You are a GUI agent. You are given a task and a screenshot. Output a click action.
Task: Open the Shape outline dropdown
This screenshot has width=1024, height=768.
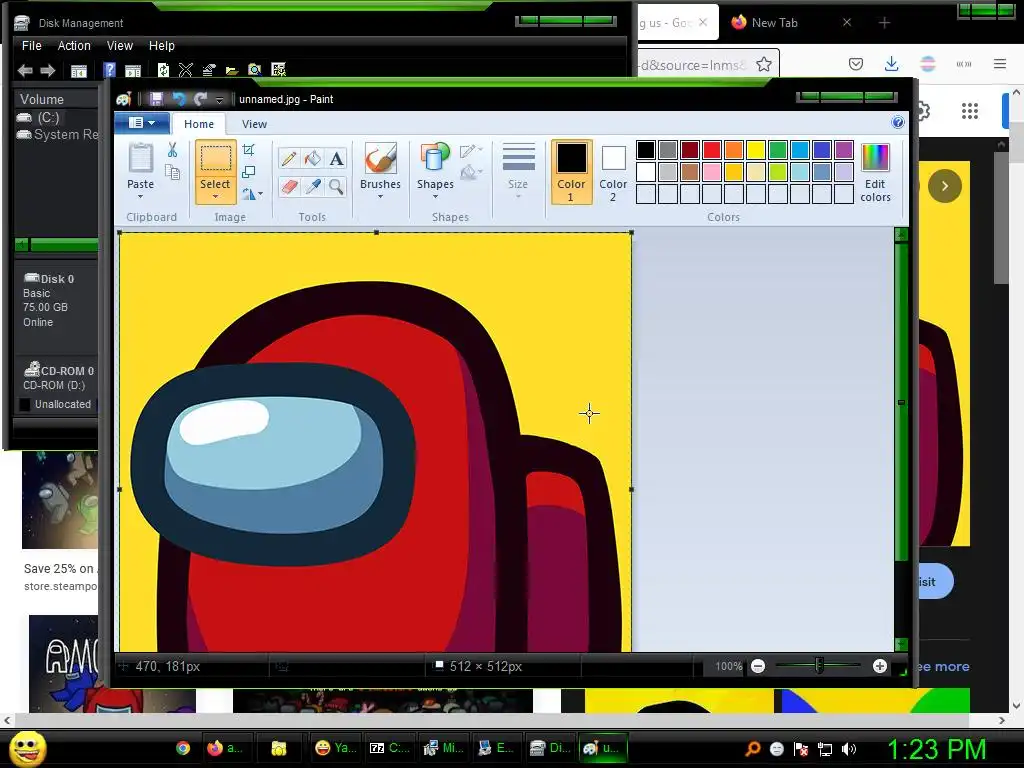[x=472, y=152]
